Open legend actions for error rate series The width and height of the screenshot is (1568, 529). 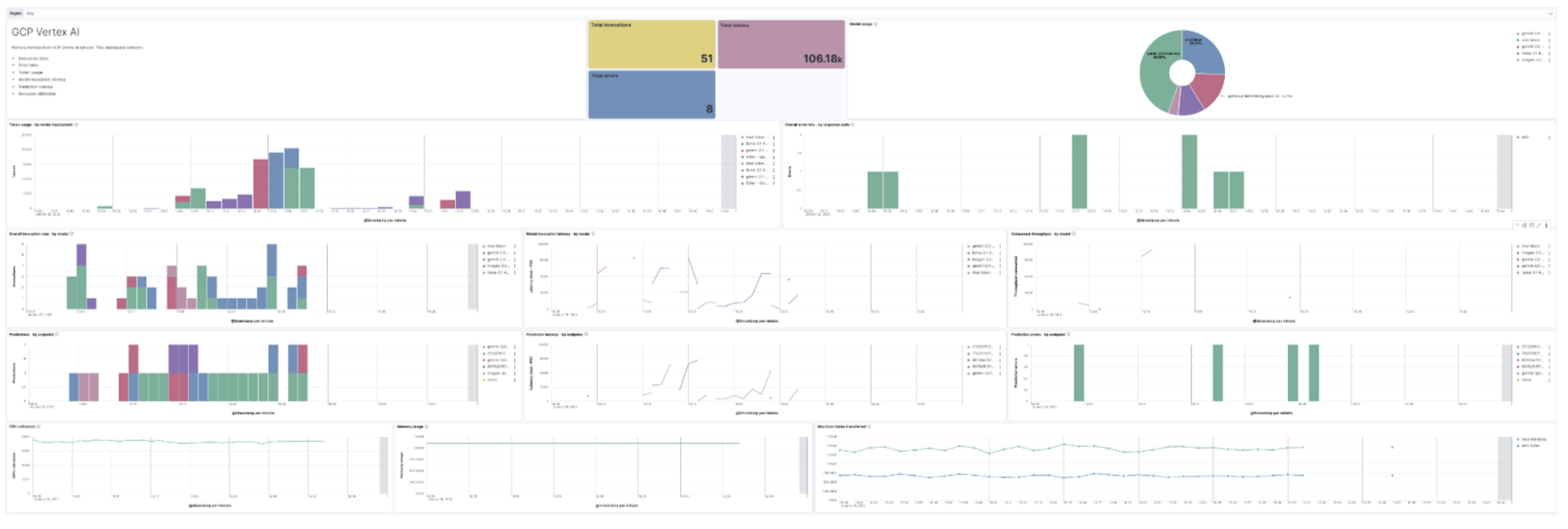tap(1549, 137)
